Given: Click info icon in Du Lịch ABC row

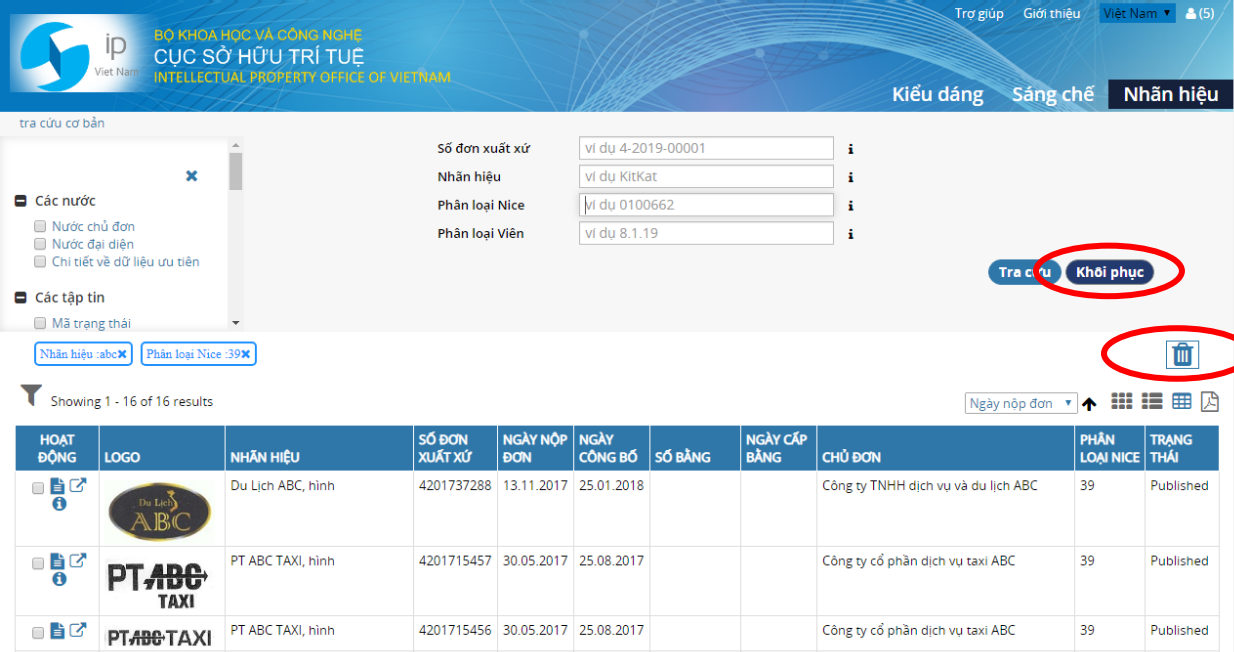Looking at the screenshot, I should 59,504.
